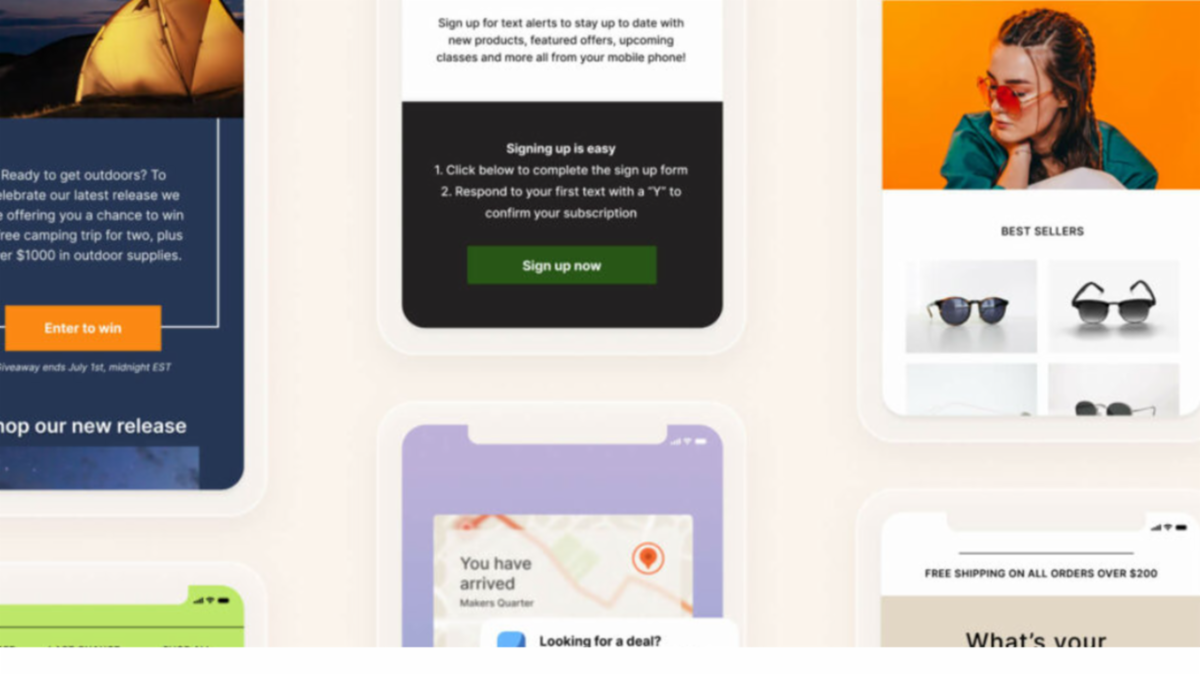Select the bottom-right aviator sunglasses thumbnail
Viewport: 1200px width, 675px height.
click(1114, 389)
